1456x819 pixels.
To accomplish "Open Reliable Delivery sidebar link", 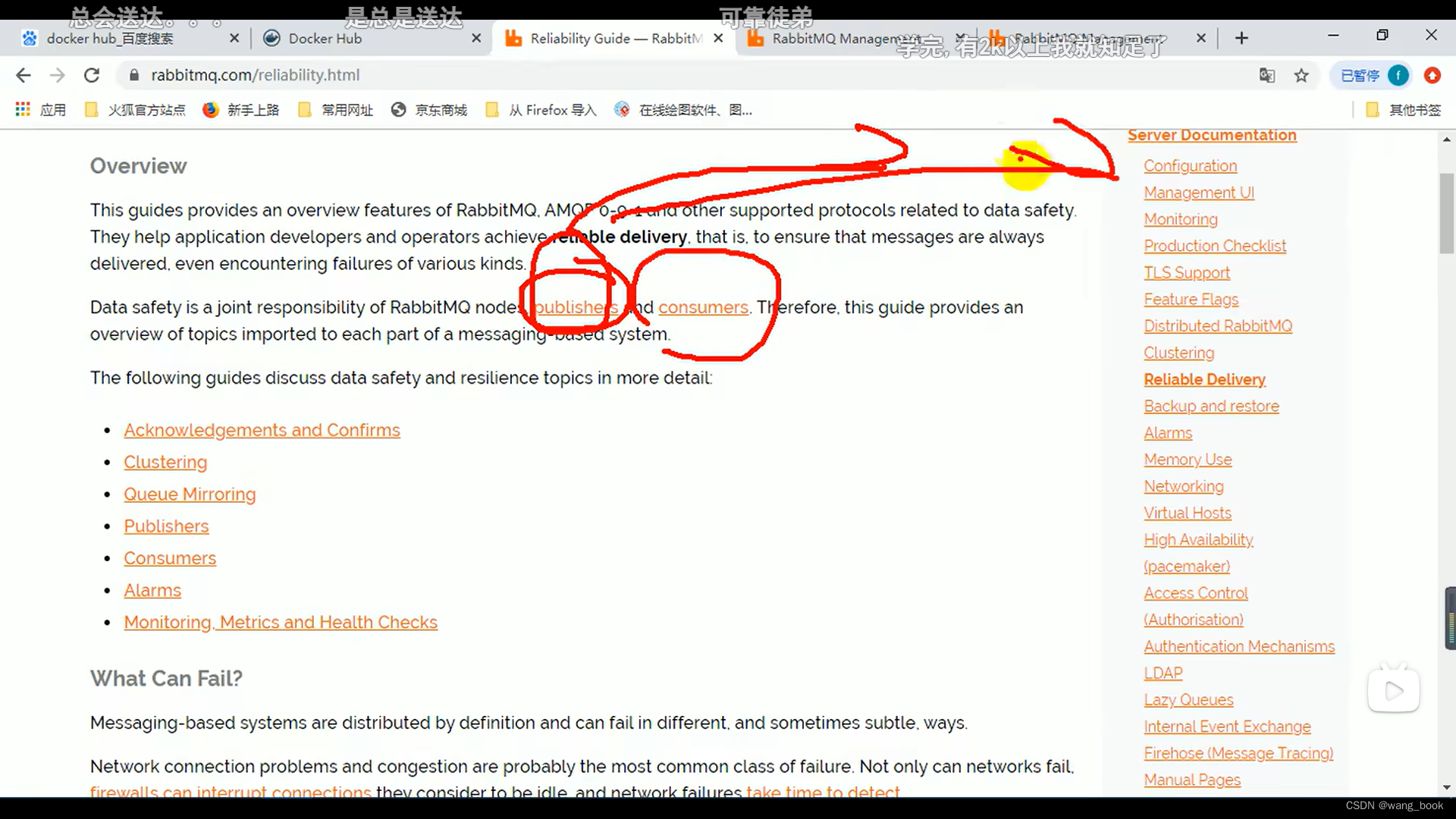I will [1204, 379].
